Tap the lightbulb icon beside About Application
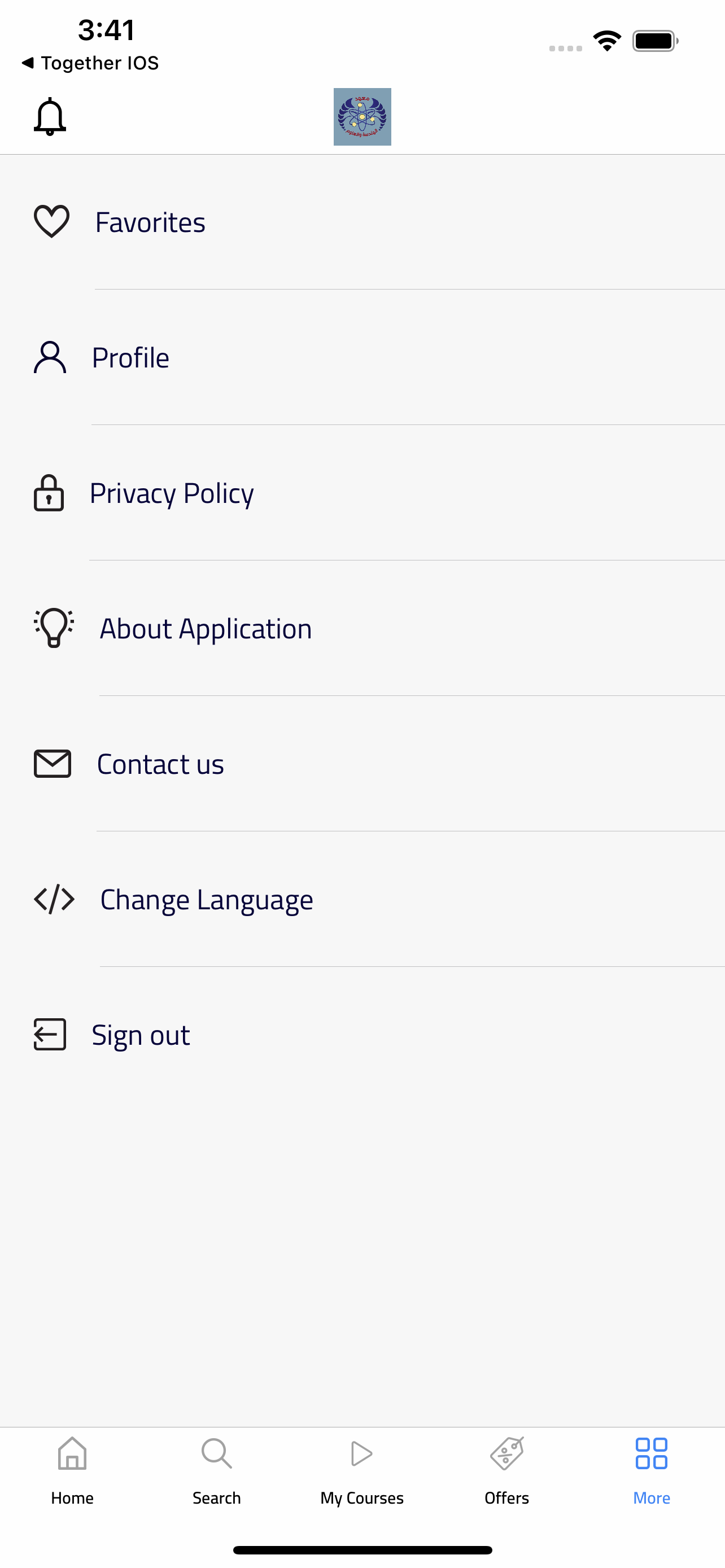This screenshot has height=1568, width=725. [54, 628]
